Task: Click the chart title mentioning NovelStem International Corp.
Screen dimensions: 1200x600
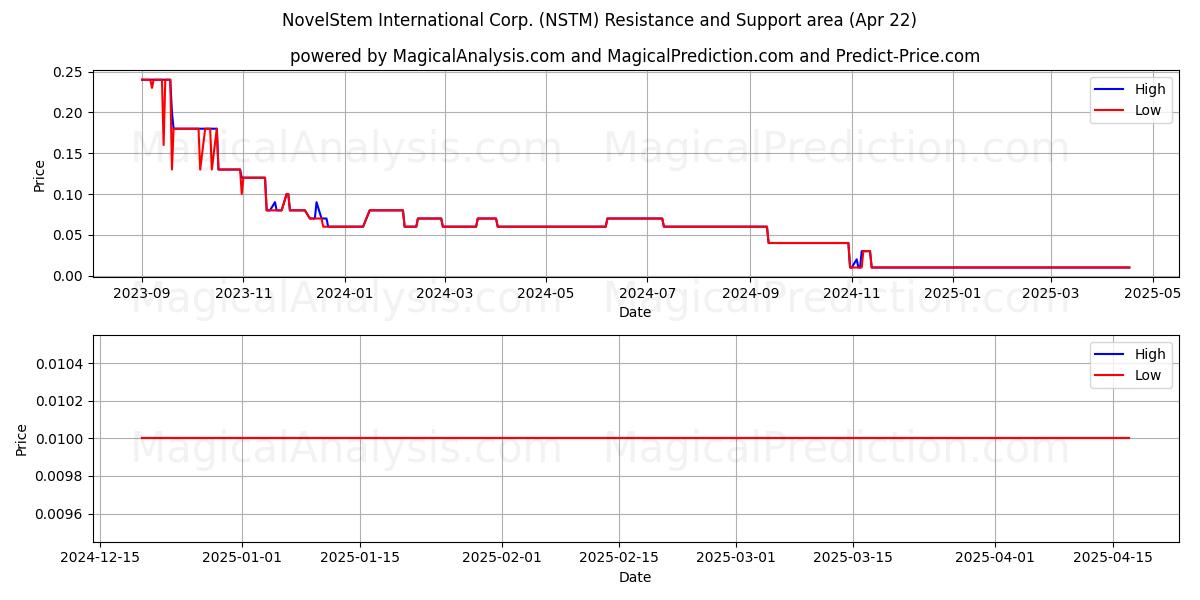Action: point(599,20)
